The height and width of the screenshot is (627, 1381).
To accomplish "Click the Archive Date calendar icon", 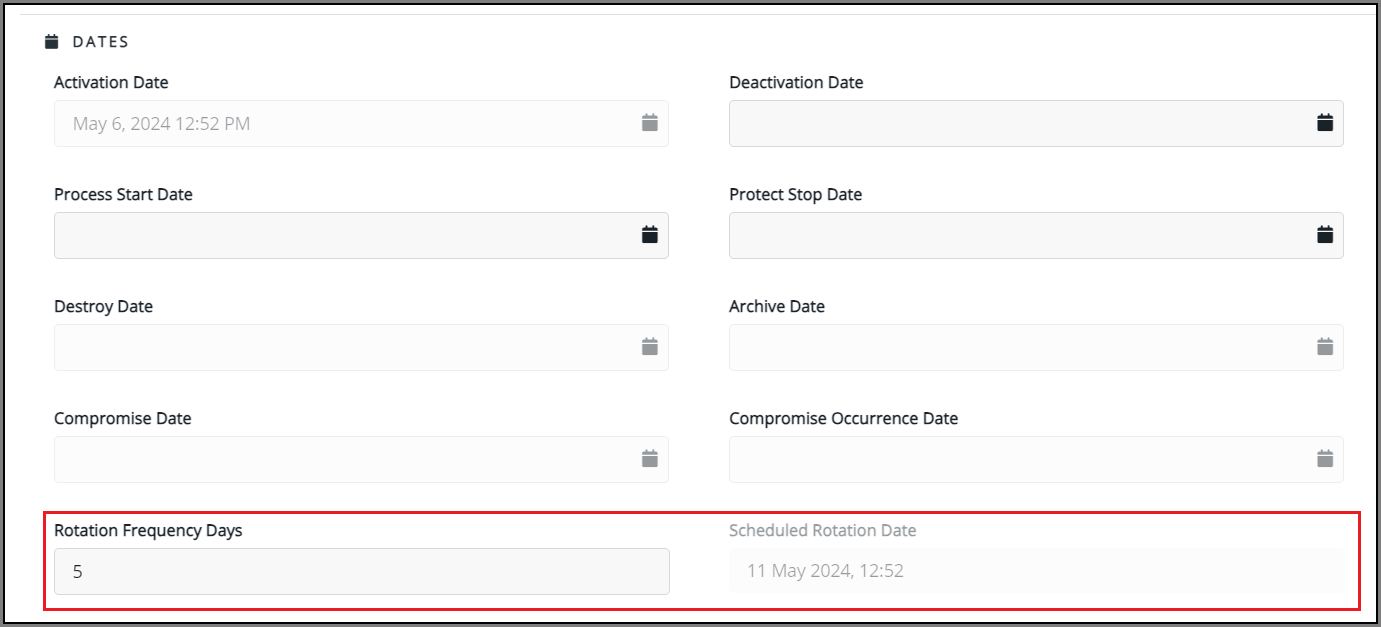I will coord(1325,347).
